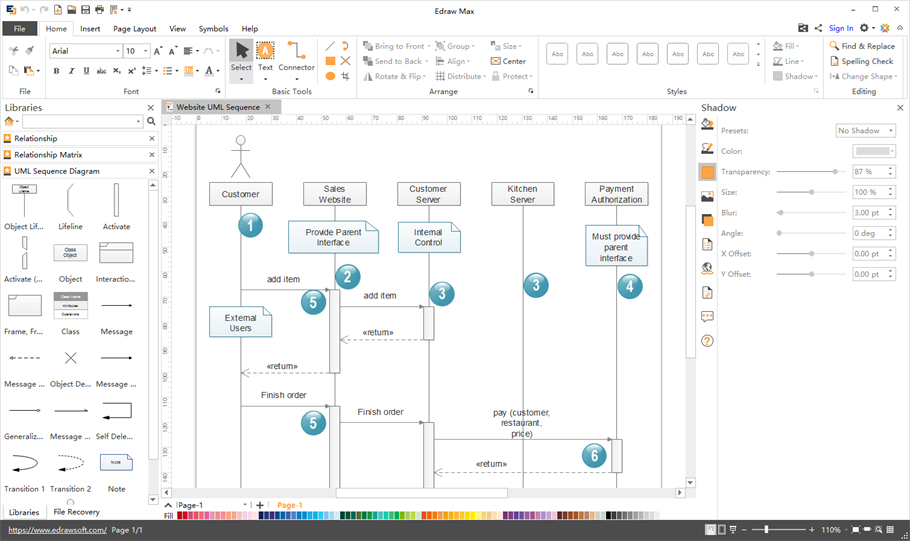This screenshot has width=910, height=541.
Task: Open the Help icon in right sidebar
Action: tap(707, 341)
